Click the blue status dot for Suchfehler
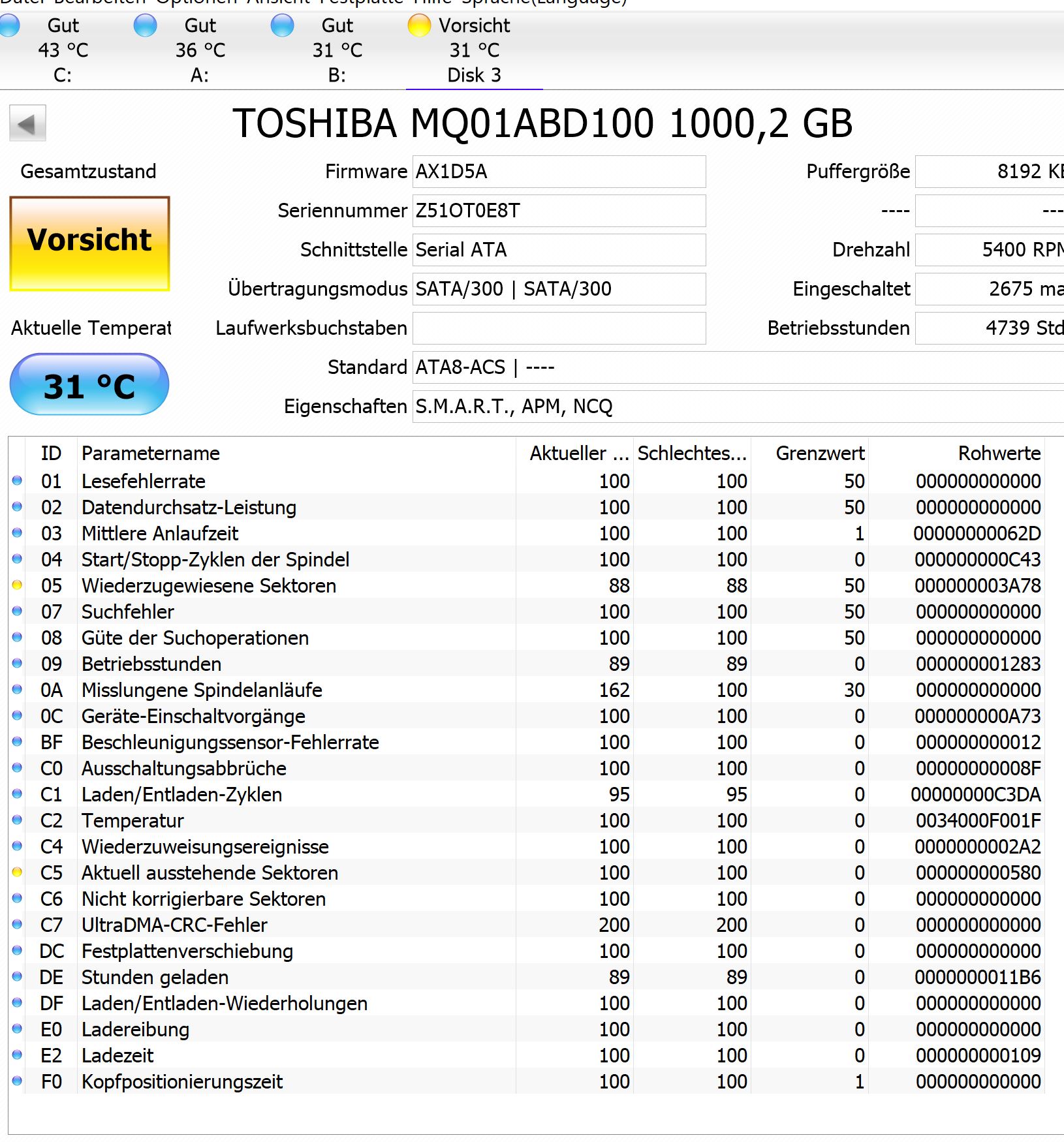The image size is (1064, 1142). click(x=17, y=611)
